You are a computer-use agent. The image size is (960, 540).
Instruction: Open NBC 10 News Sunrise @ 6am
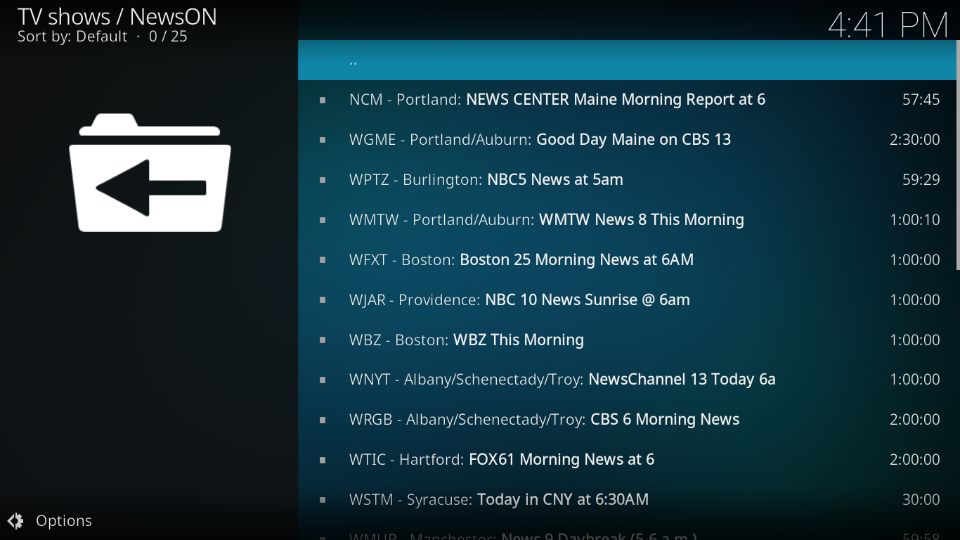[627, 299]
